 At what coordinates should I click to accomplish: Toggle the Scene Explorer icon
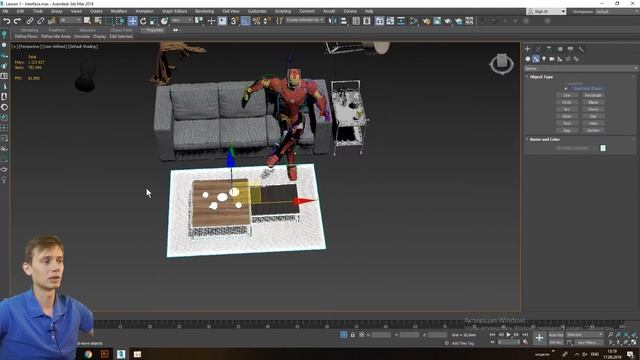pyautogui.click(x=356, y=20)
